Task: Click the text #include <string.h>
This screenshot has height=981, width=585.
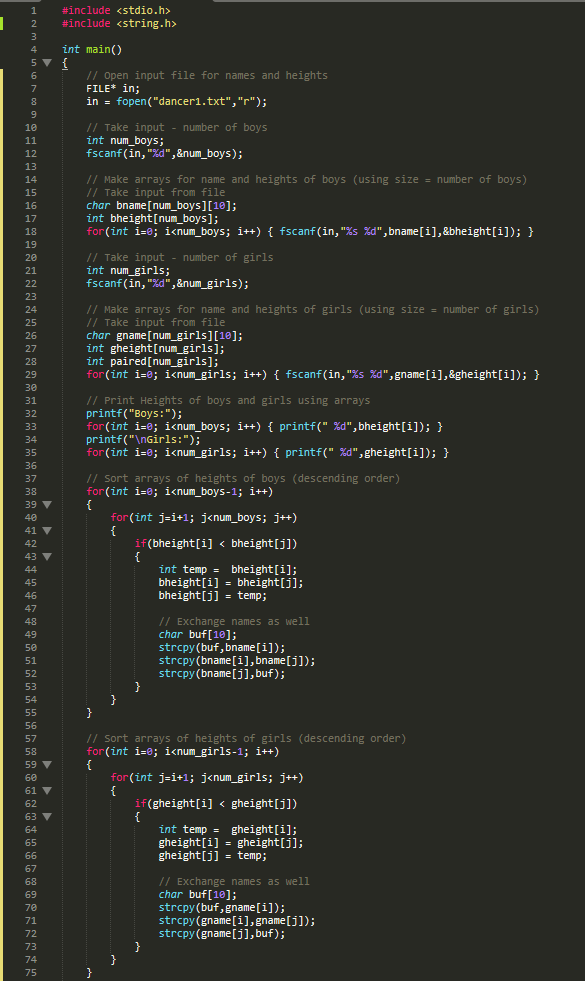Action: tap(120, 24)
